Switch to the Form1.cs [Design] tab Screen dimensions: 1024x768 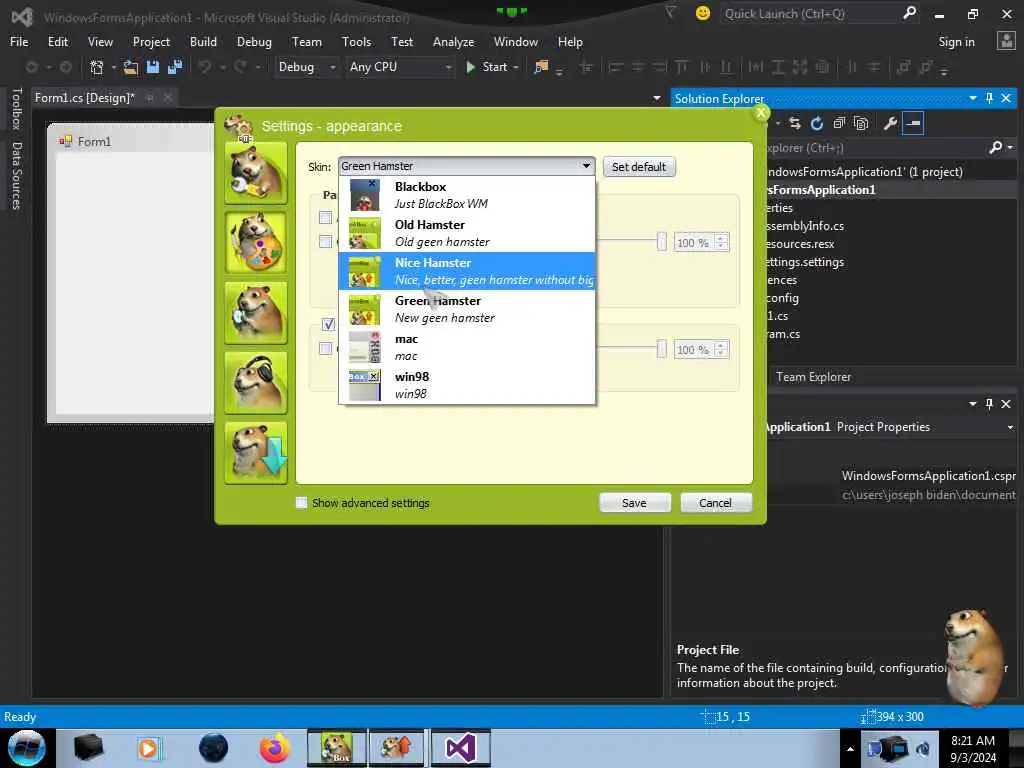click(x=84, y=98)
